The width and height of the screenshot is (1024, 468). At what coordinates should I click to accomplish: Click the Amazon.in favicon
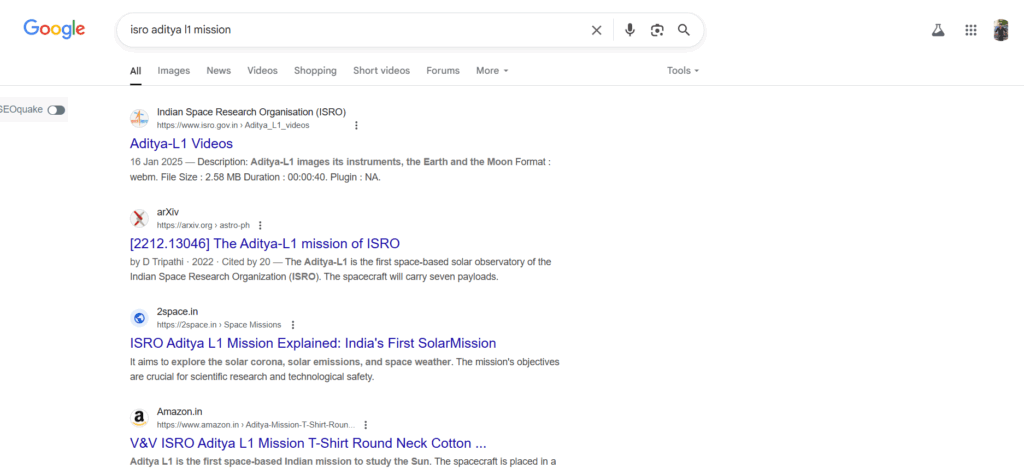point(139,418)
